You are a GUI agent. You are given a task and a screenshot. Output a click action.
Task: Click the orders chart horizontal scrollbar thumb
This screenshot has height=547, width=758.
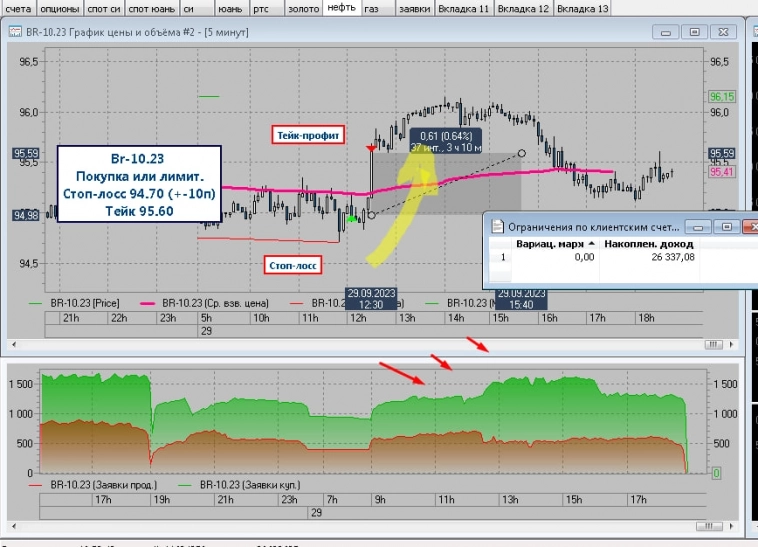[x=709, y=526]
